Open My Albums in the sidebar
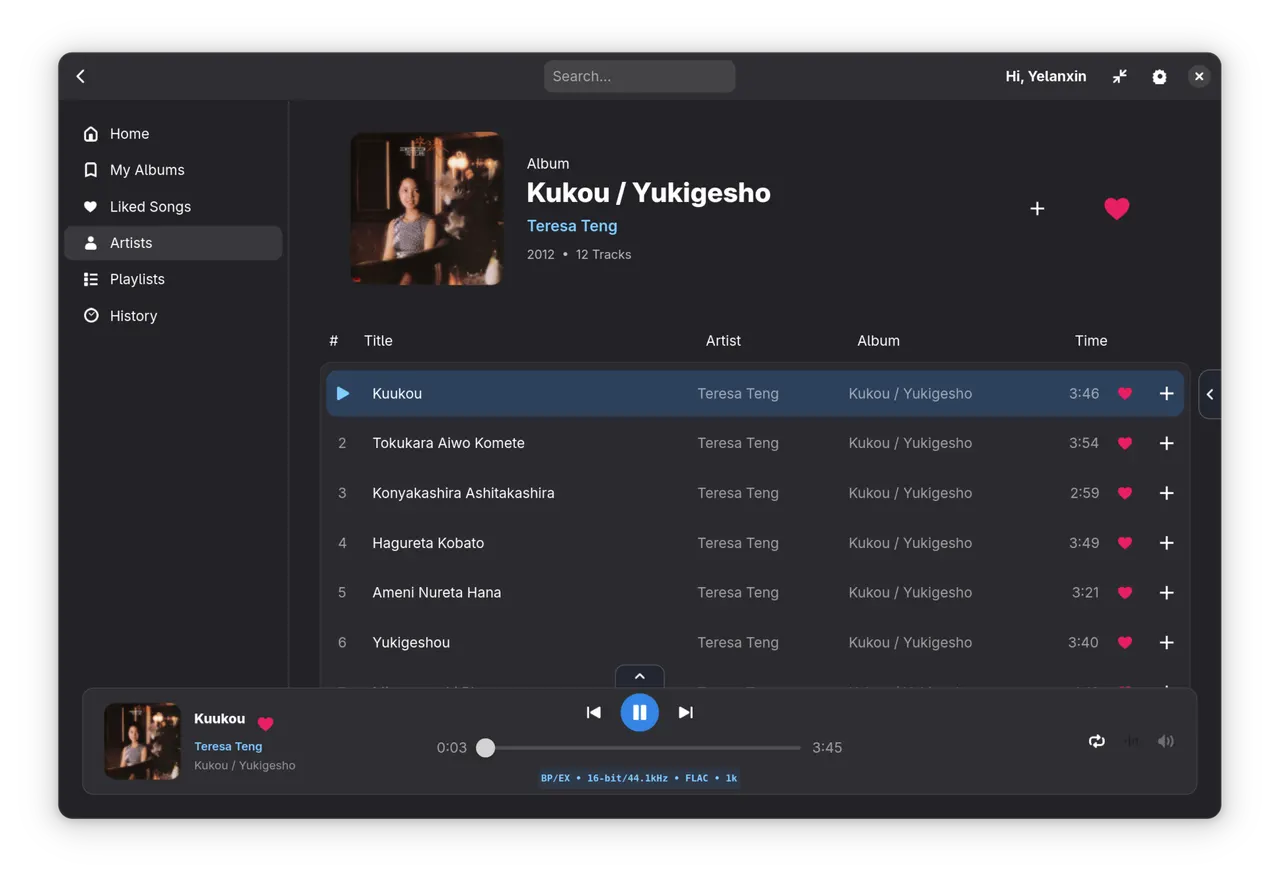This screenshot has width=1280, height=883. 173,170
